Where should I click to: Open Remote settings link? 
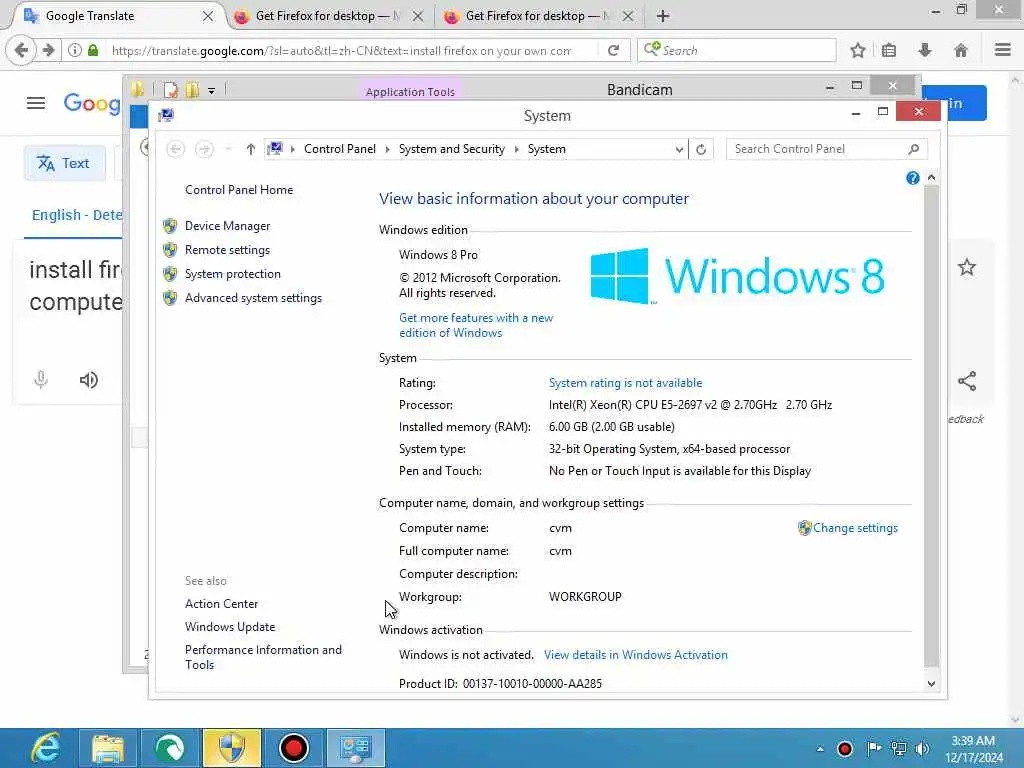click(227, 250)
